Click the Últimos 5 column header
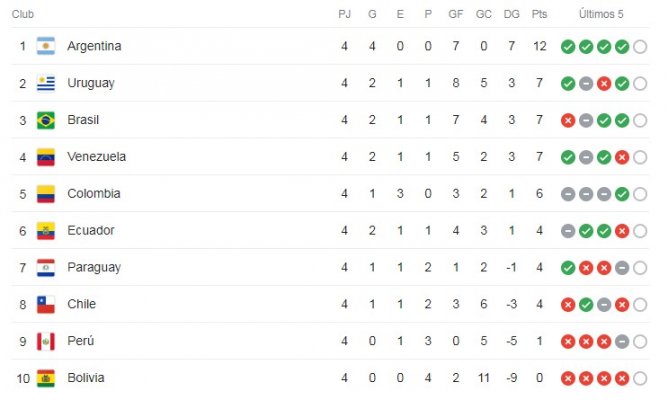Screen dimensions: 668x400 601,14
